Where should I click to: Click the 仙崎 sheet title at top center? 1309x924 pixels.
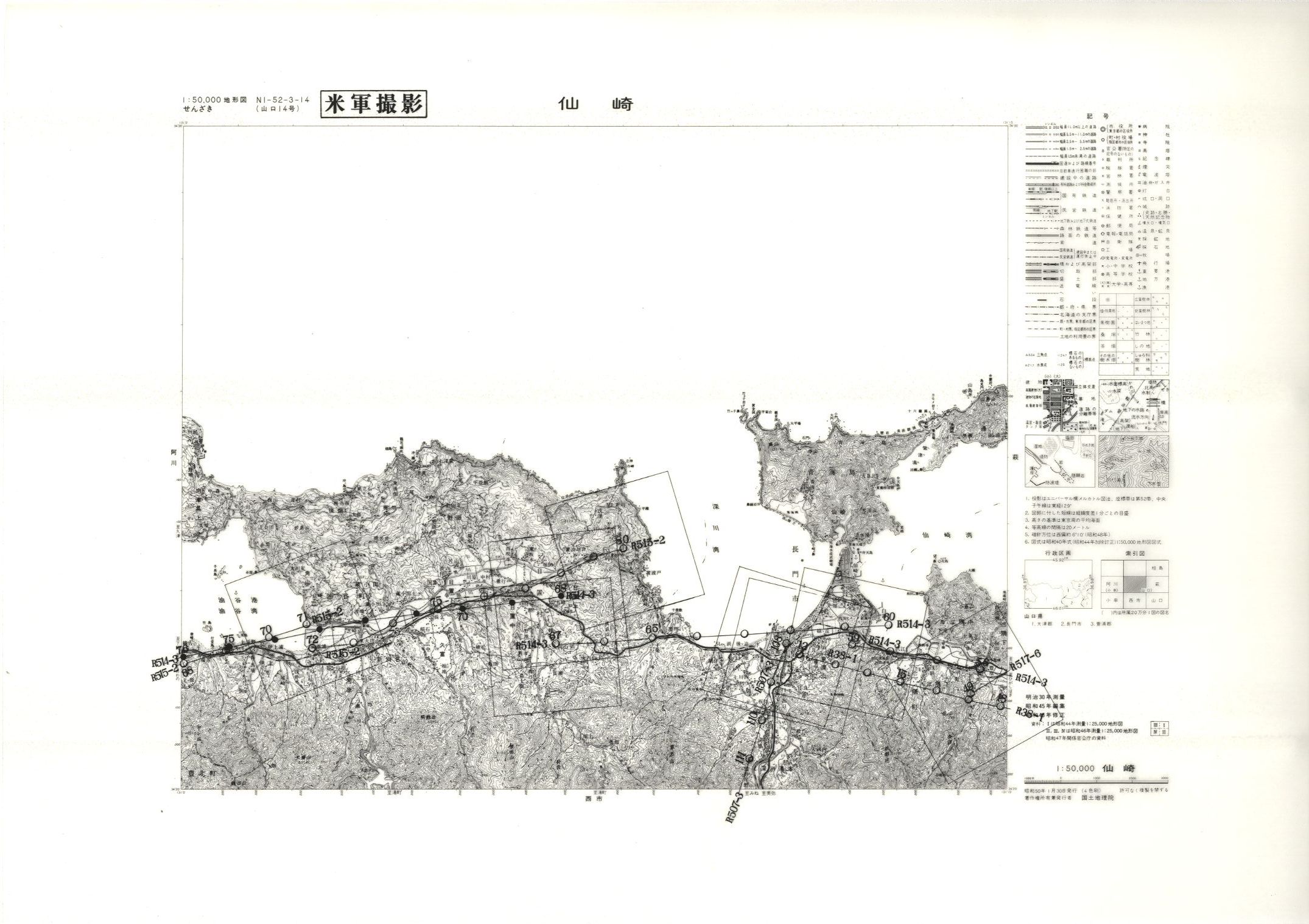596,105
